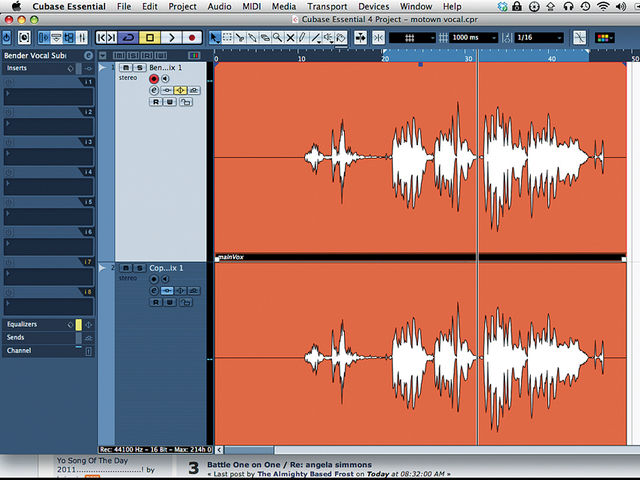The height and width of the screenshot is (480, 640).
Task: Open the Snap type dropdown
Action: point(412,38)
